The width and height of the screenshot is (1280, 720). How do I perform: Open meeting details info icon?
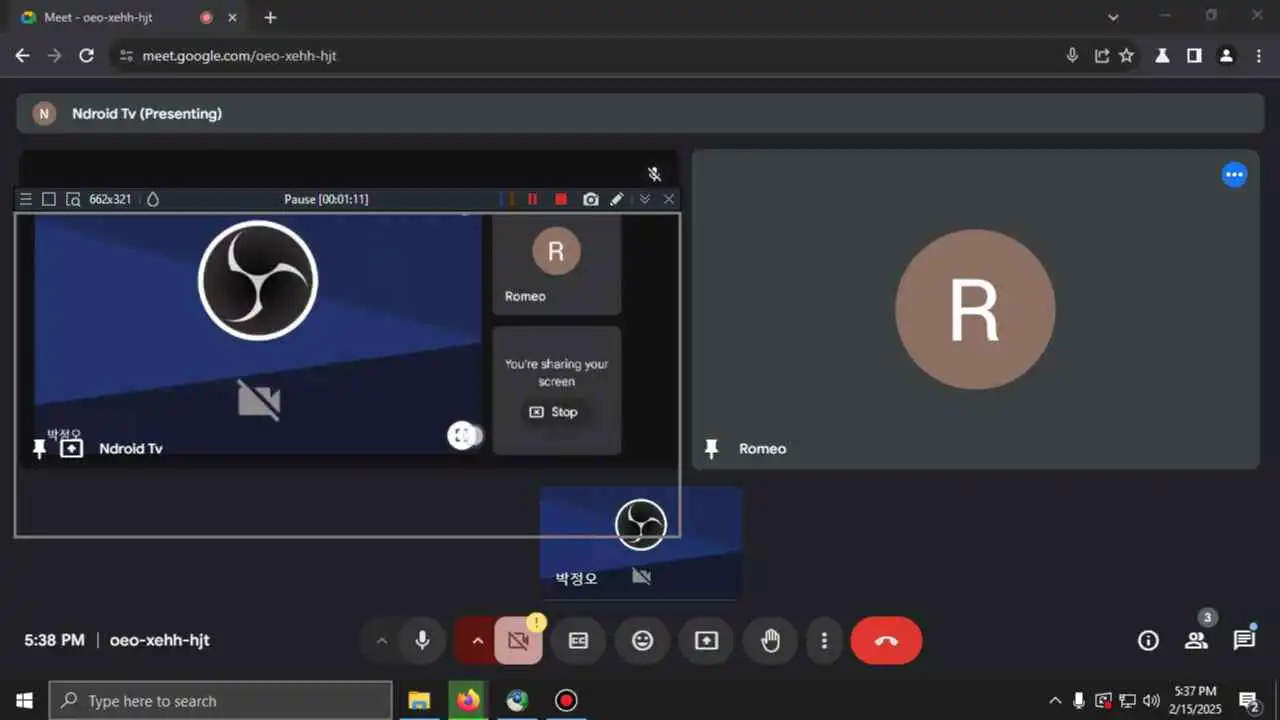point(1148,641)
